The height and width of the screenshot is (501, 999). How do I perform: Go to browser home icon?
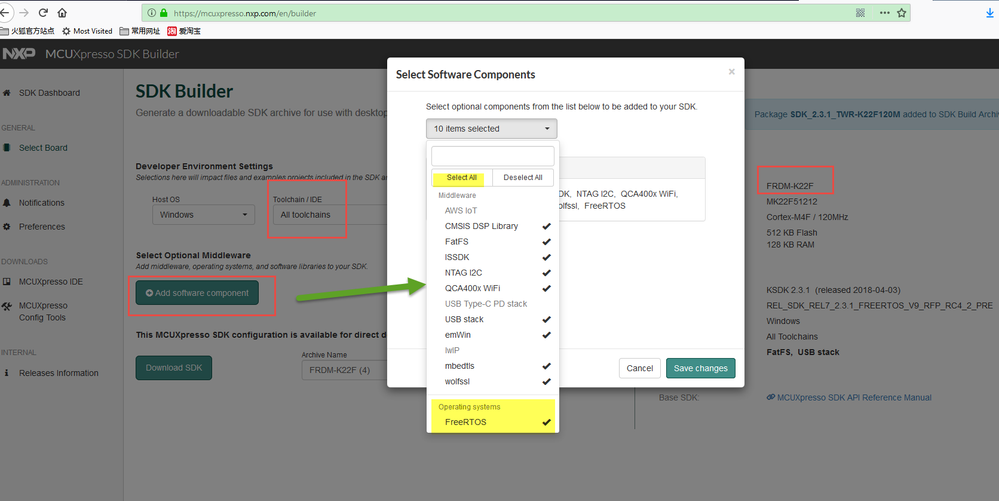pos(62,13)
